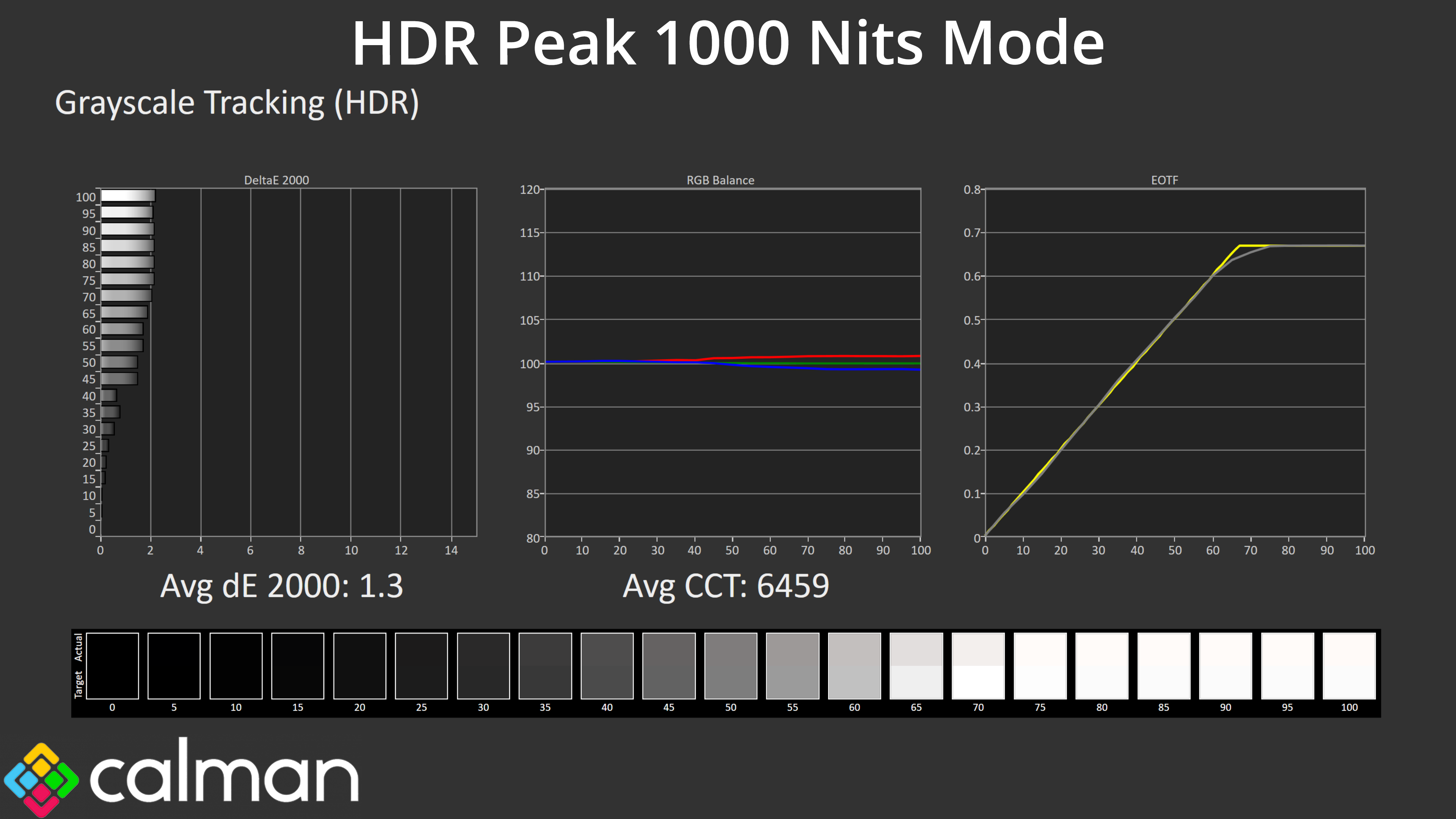Click the black swatch labeled 0

pos(112,665)
